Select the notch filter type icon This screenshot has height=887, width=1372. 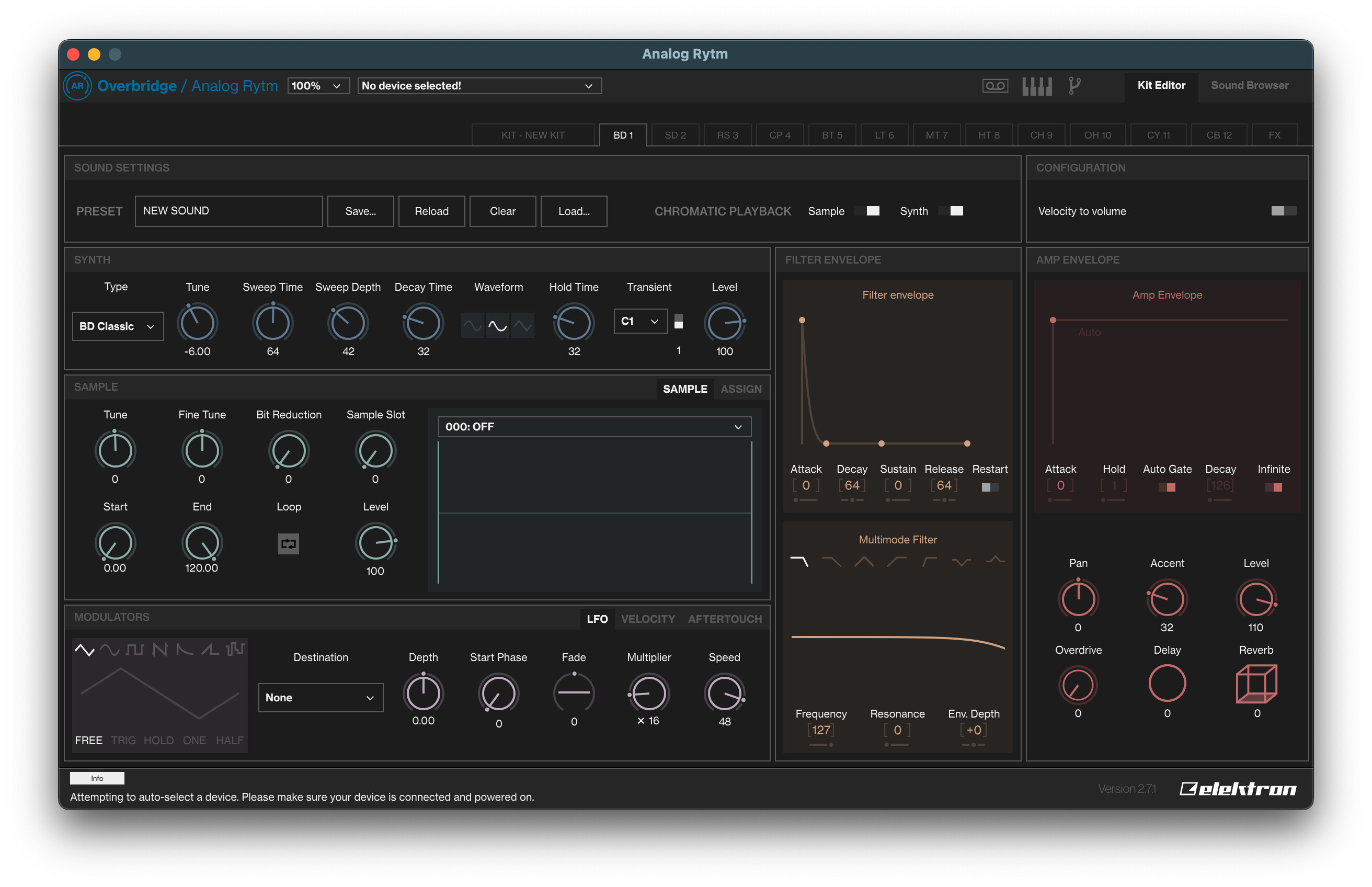point(961,561)
